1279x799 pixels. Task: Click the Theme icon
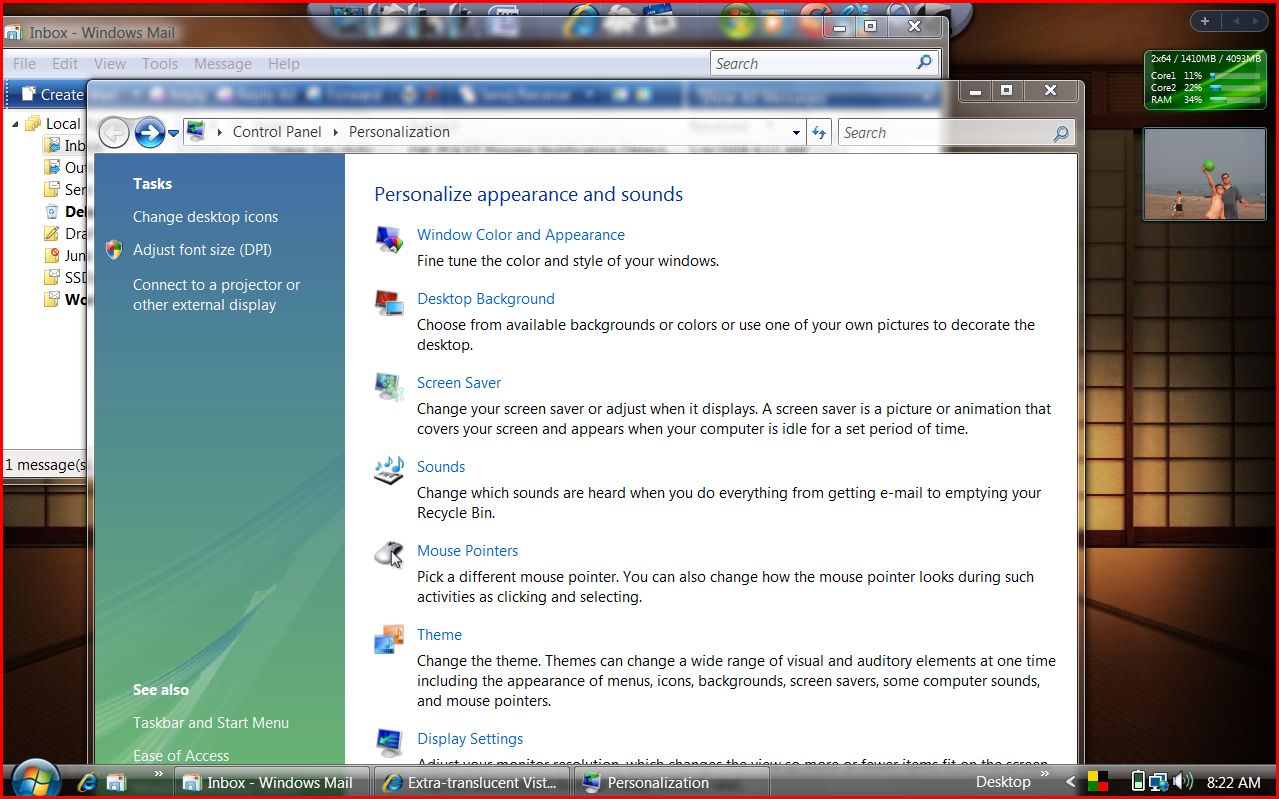click(x=389, y=639)
